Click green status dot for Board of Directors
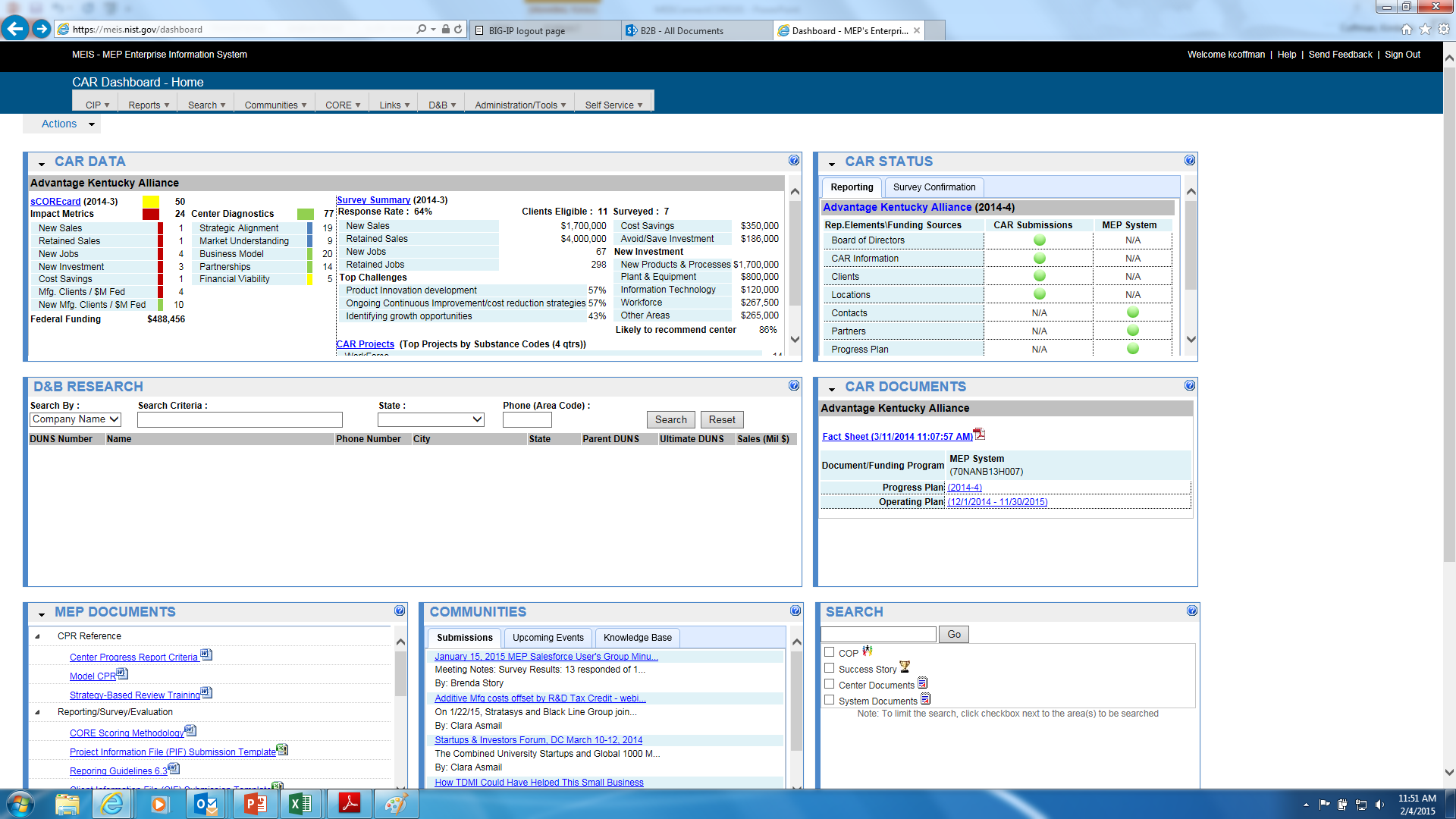Viewport: 1456px width, 819px height. tap(1039, 240)
